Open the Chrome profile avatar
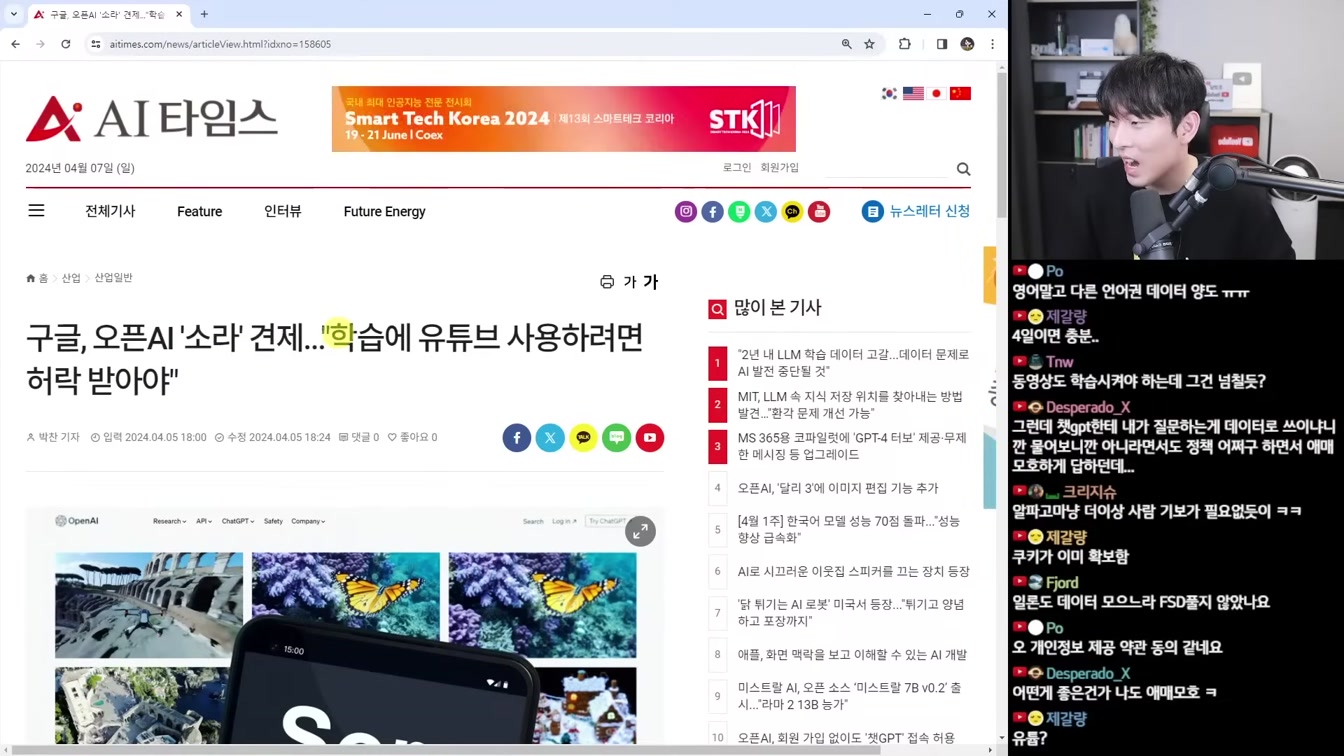The height and width of the screenshot is (756, 1344). [967, 44]
